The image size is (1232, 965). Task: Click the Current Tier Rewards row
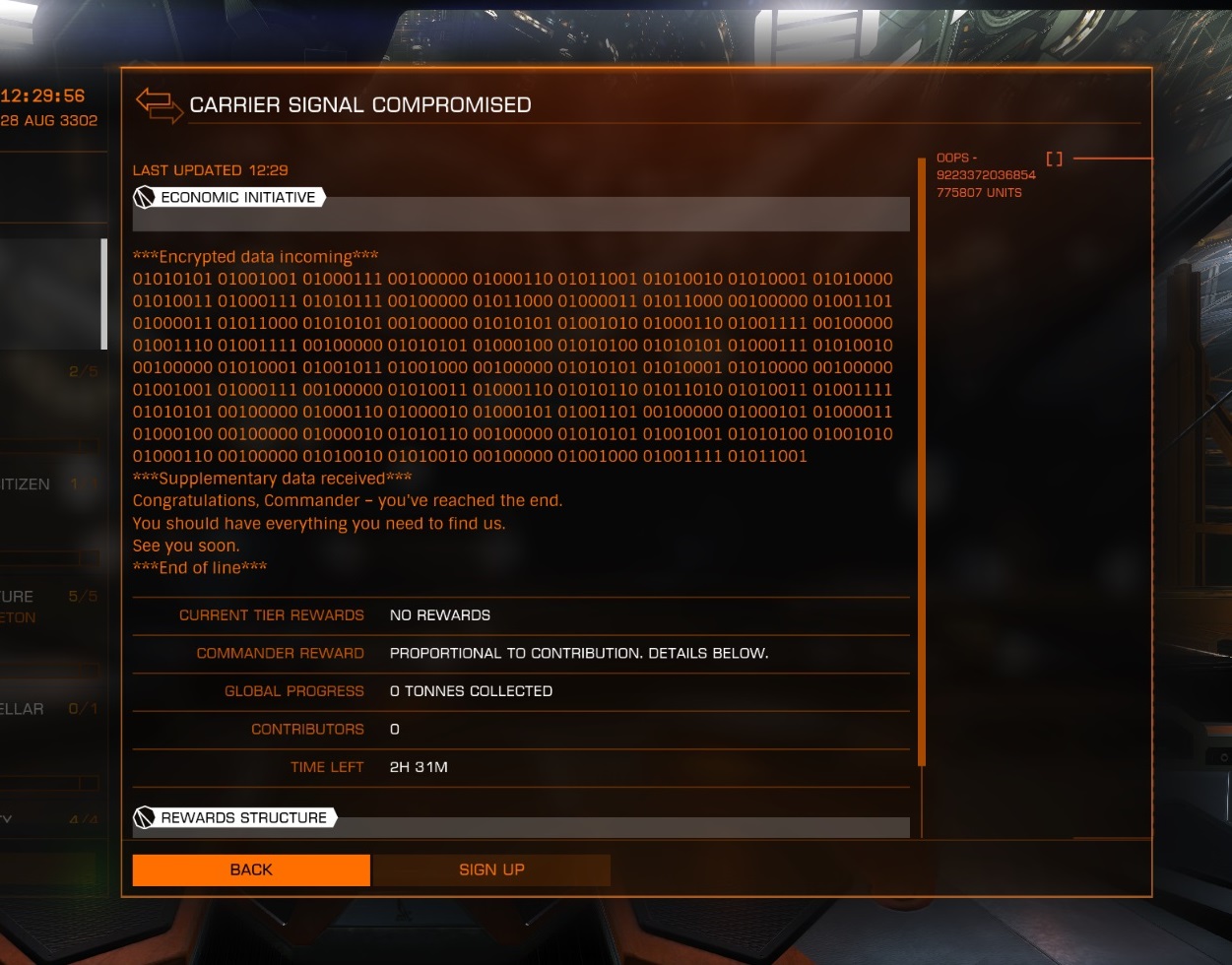[521, 614]
